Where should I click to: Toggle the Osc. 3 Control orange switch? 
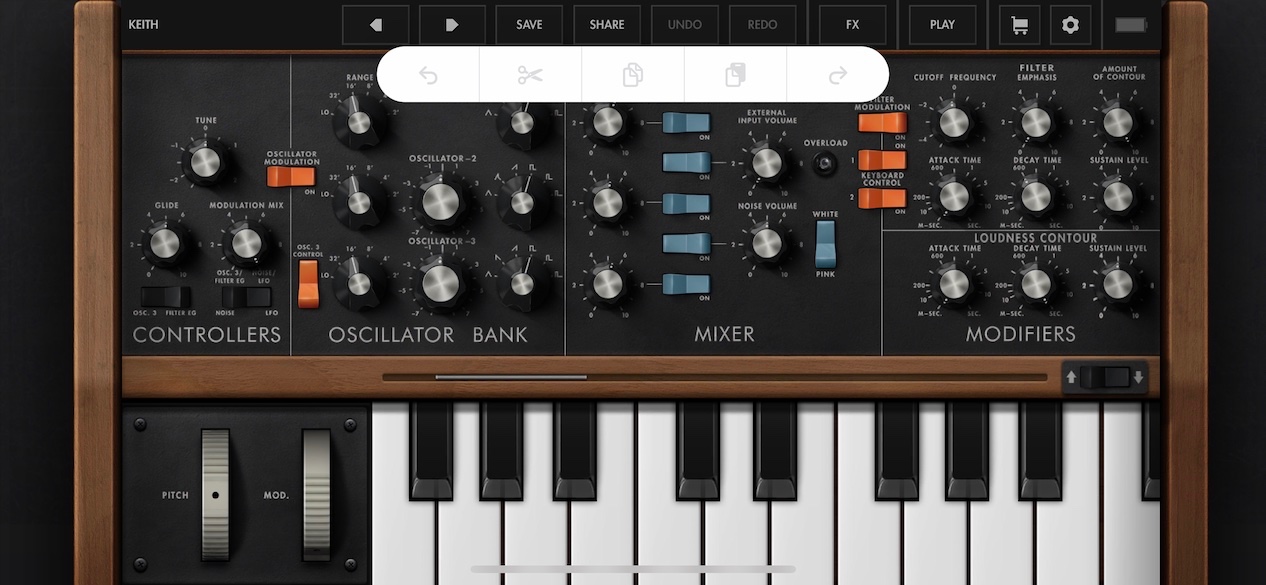308,283
